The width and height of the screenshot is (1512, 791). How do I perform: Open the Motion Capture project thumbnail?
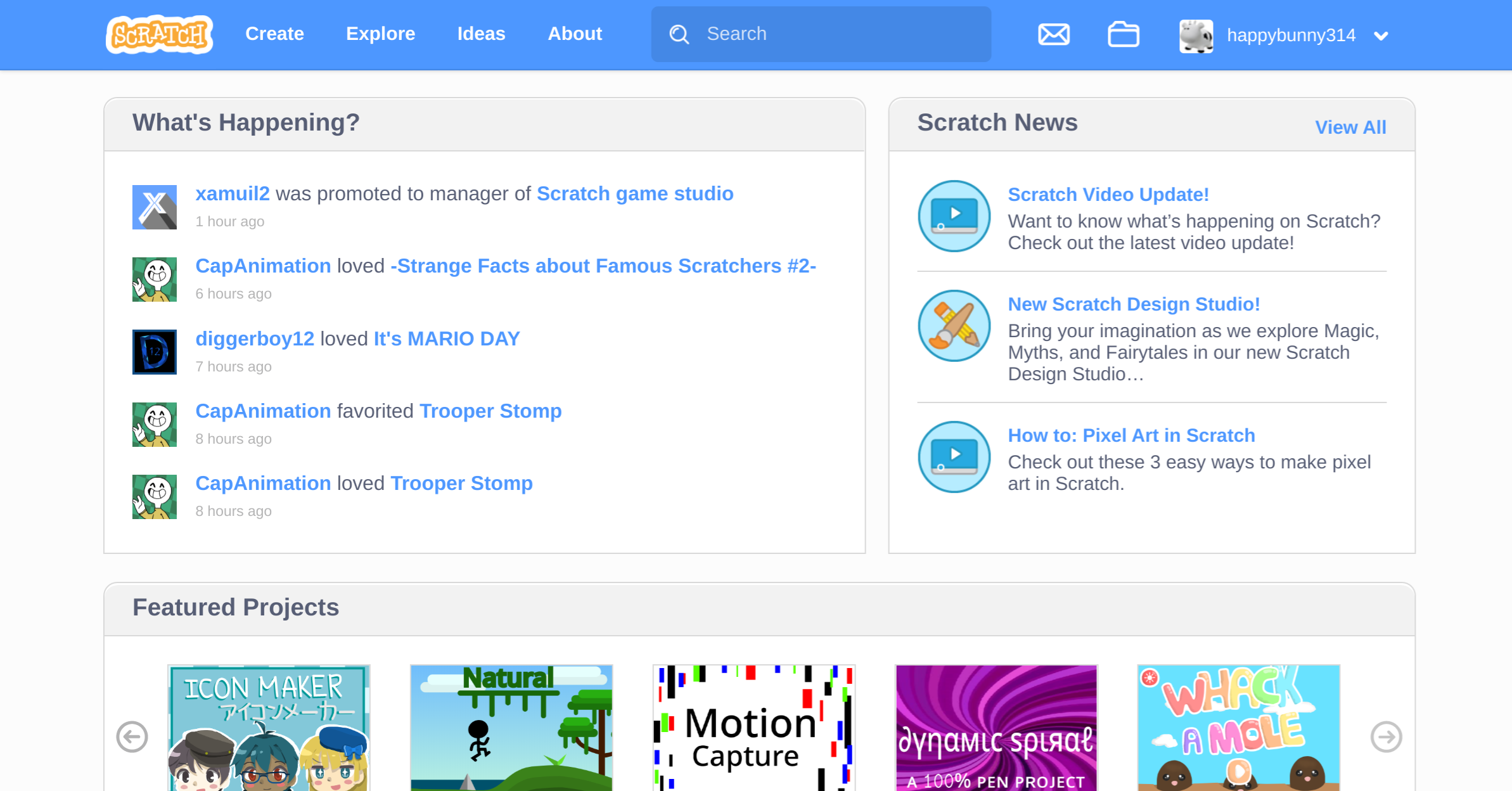pyautogui.click(x=754, y=728)
